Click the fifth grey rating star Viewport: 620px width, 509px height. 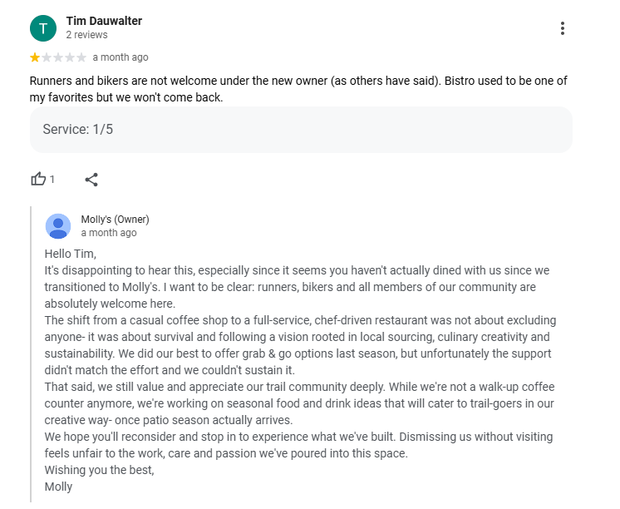(81, 58)
